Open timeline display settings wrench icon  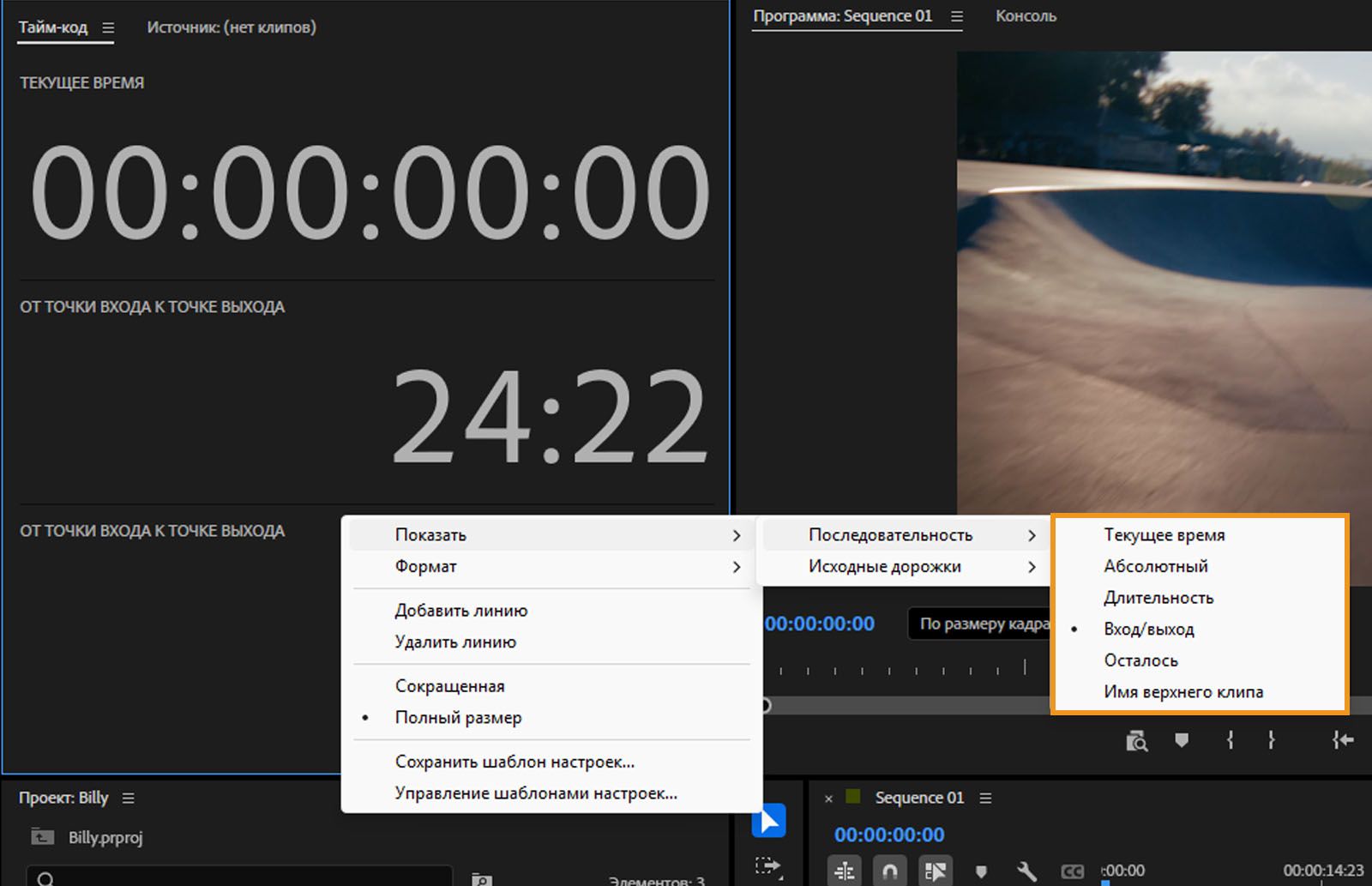tap(1026, 871)
